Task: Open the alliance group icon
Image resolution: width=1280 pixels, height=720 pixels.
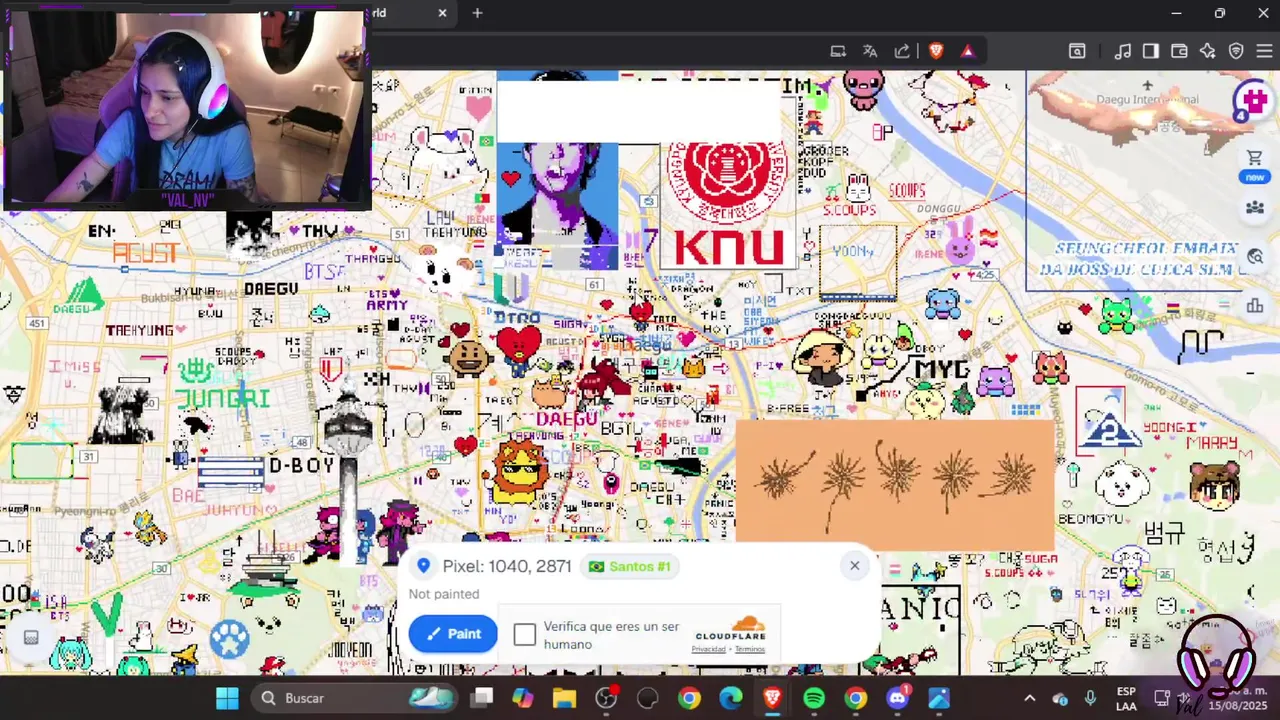Action: point(1254,208)
